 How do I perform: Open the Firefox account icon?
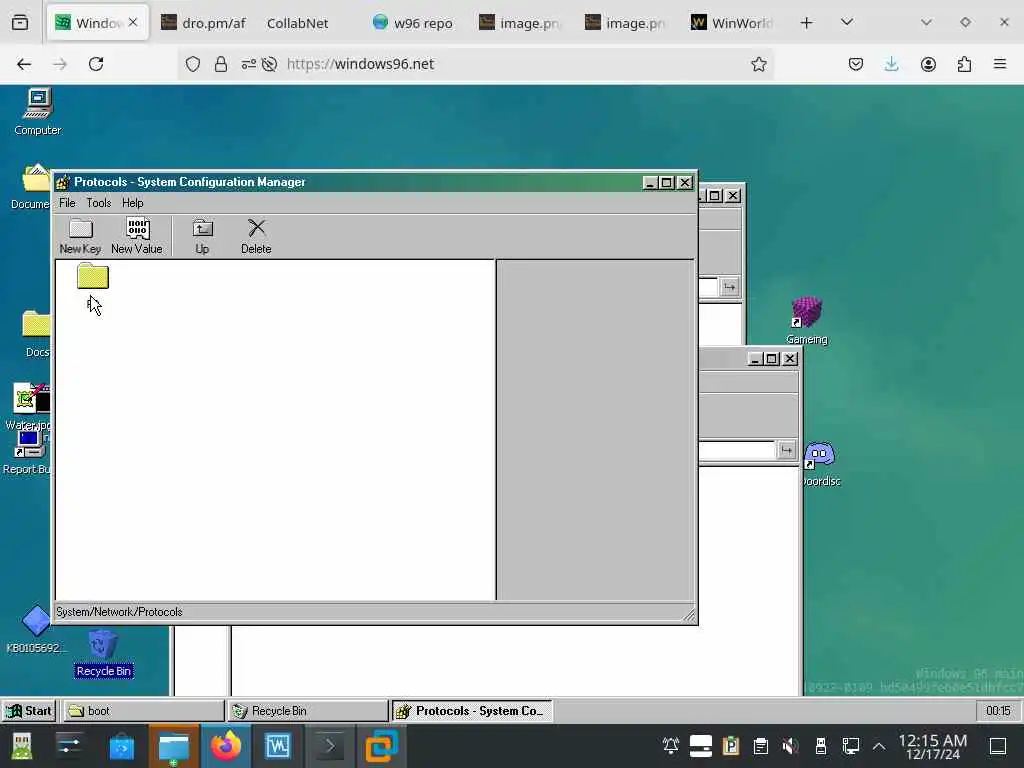click(928, 64)
